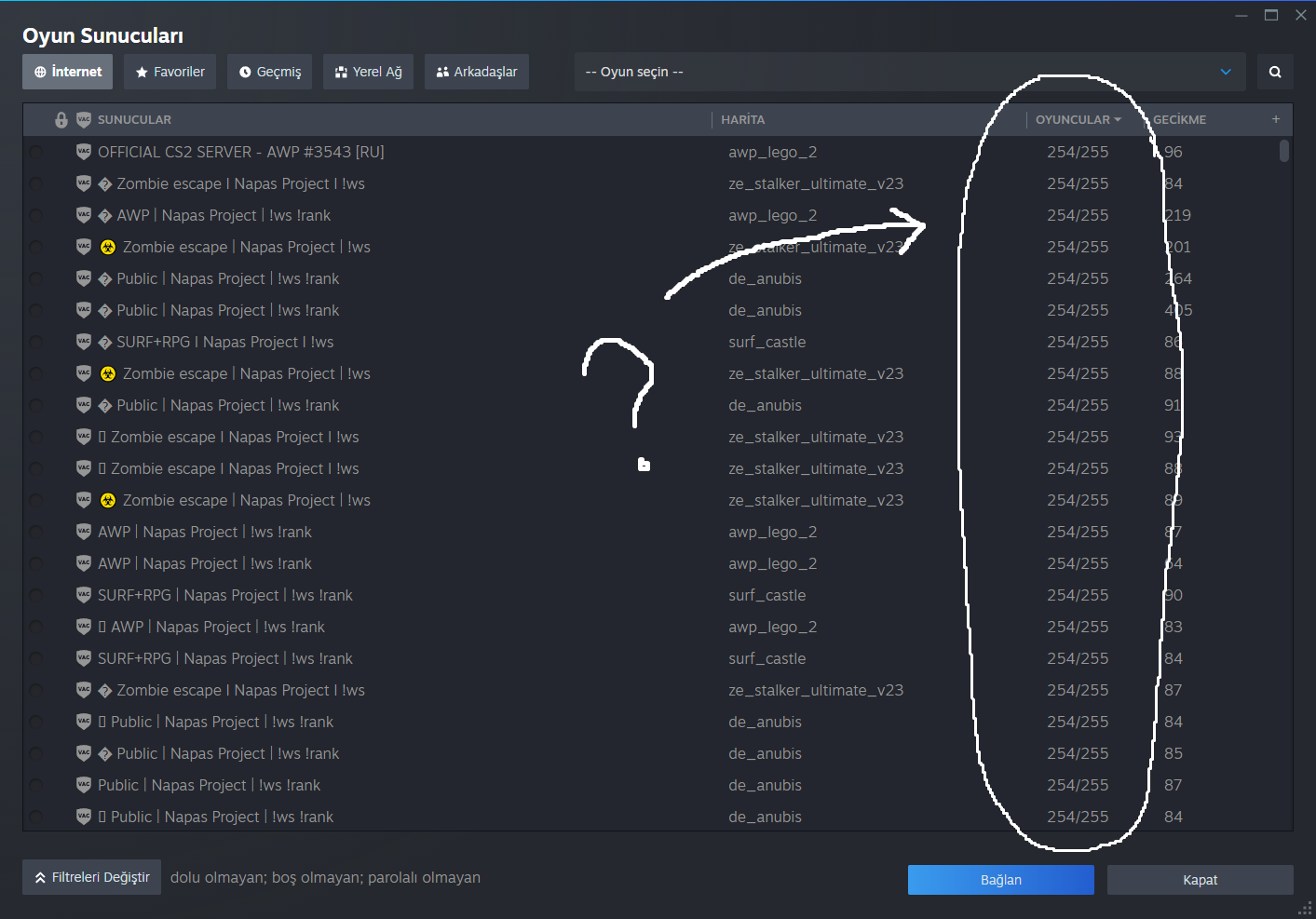
Task: Click VAC shield on SURF+RPG row with 90 ping
Action: pyautogui.click(x=84, y=595)
